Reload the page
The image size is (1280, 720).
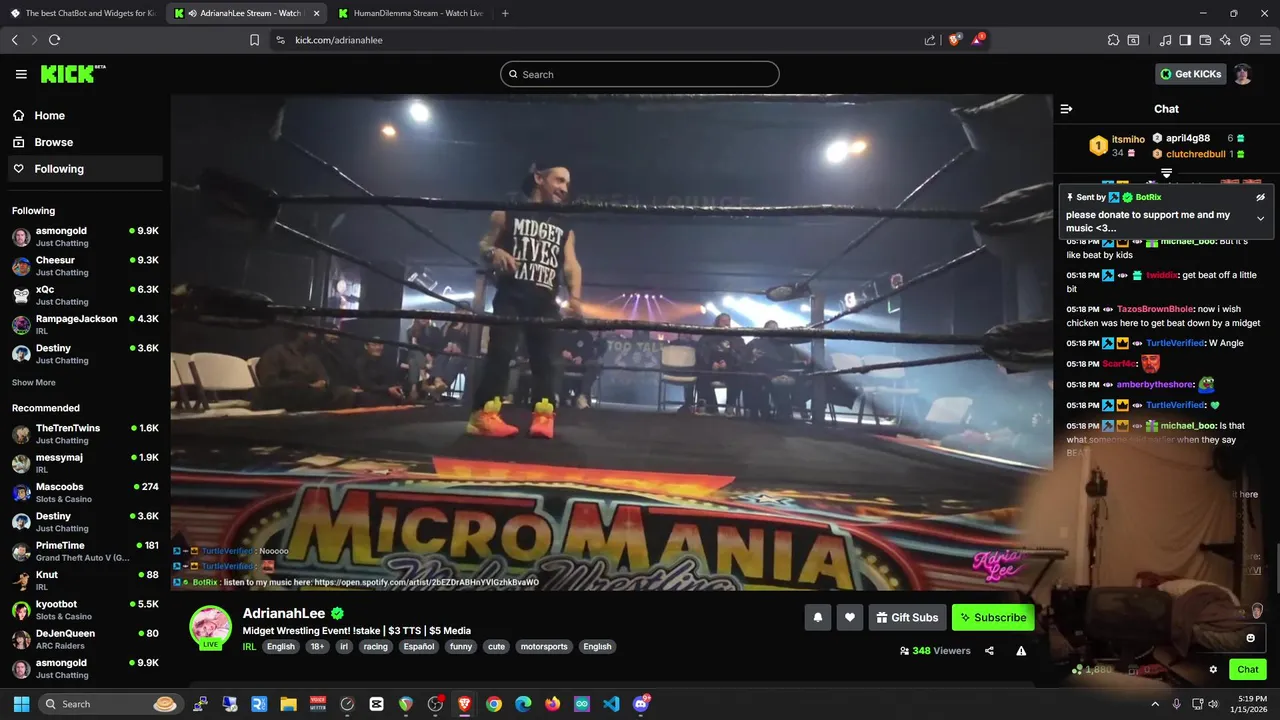54,40
